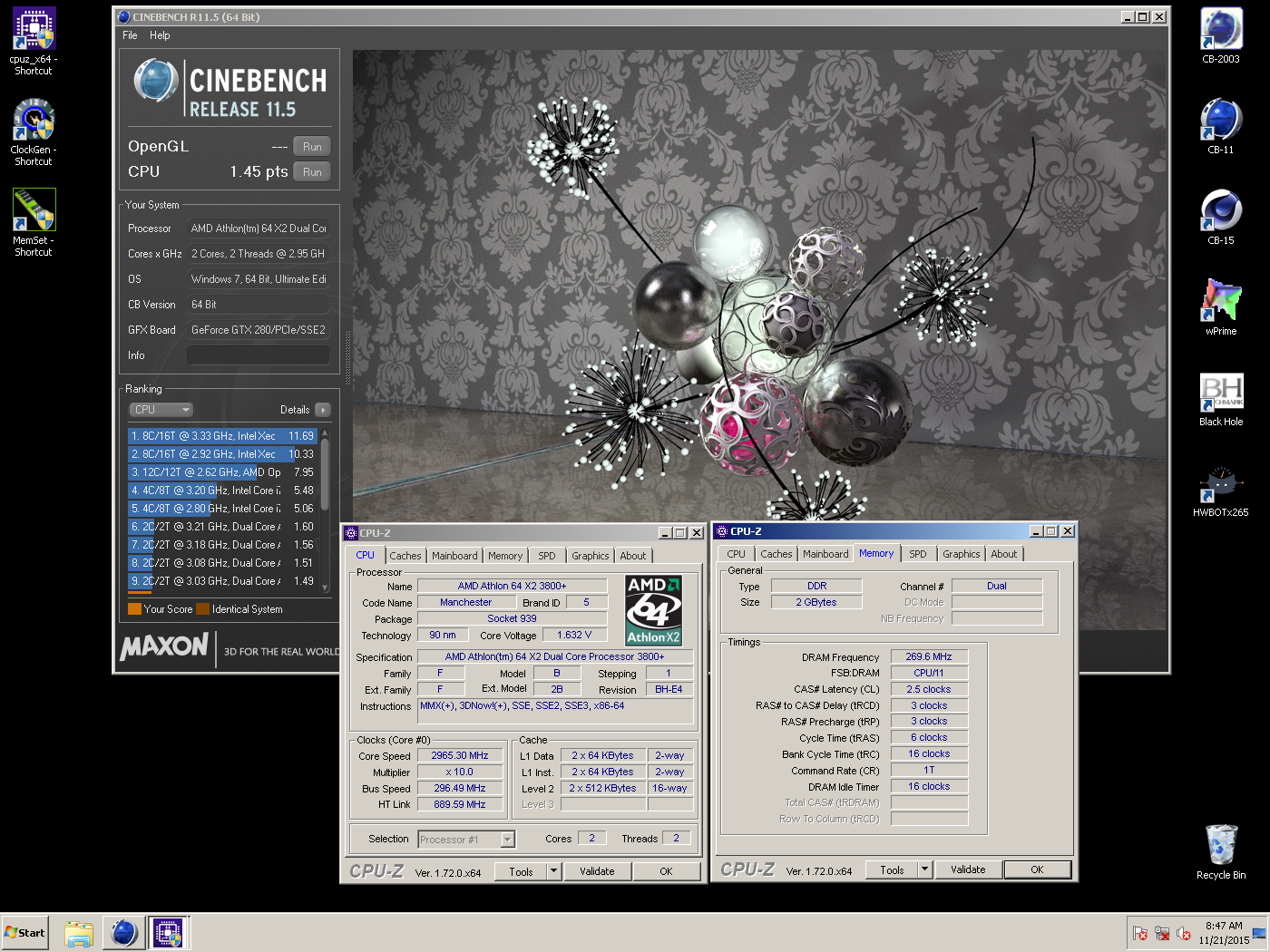
Task: Run the OpenGL benchmark
Action: [x=312, y=147]
